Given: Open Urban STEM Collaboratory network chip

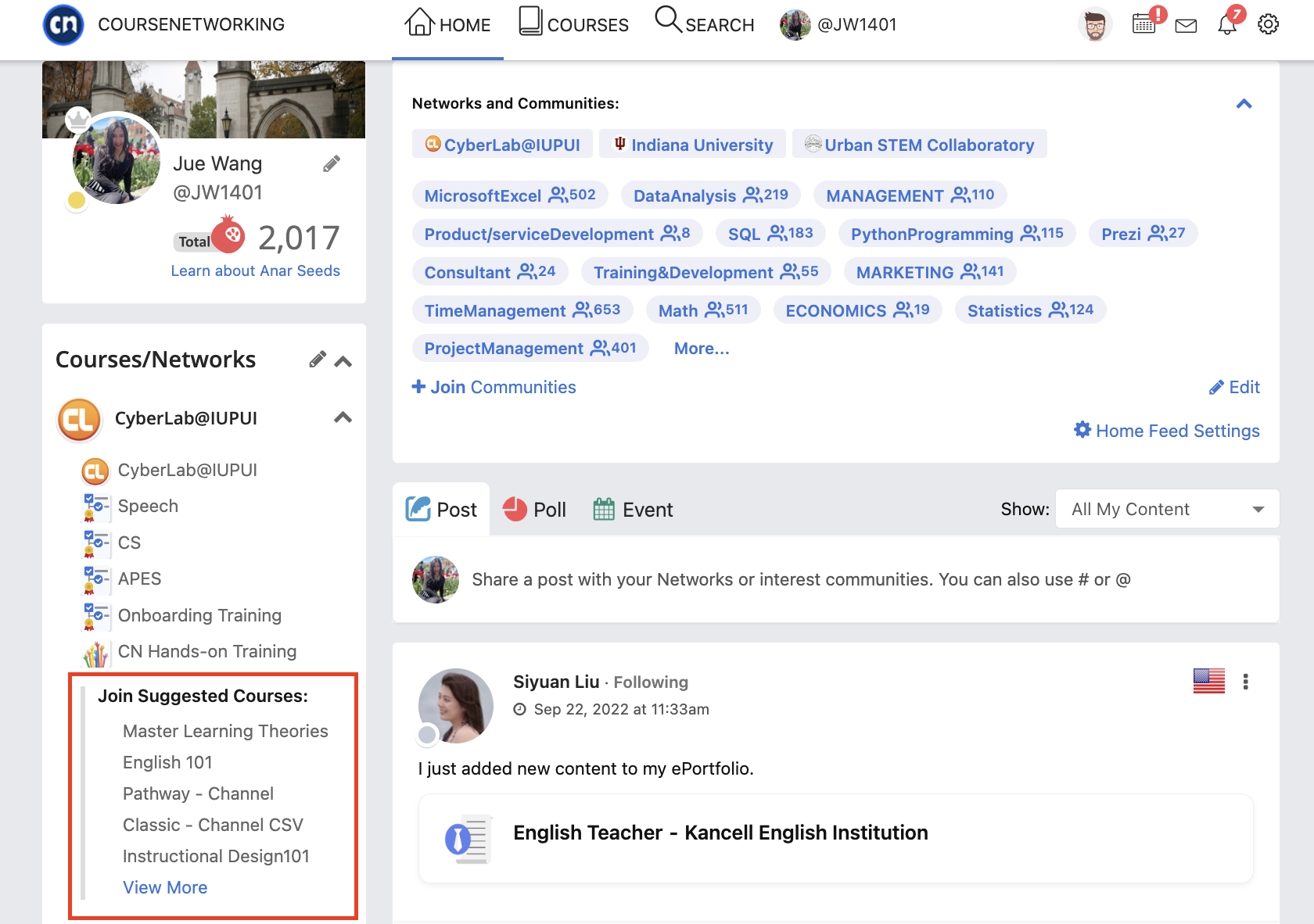Looking at the screenshot, I should tap(920, 145).
